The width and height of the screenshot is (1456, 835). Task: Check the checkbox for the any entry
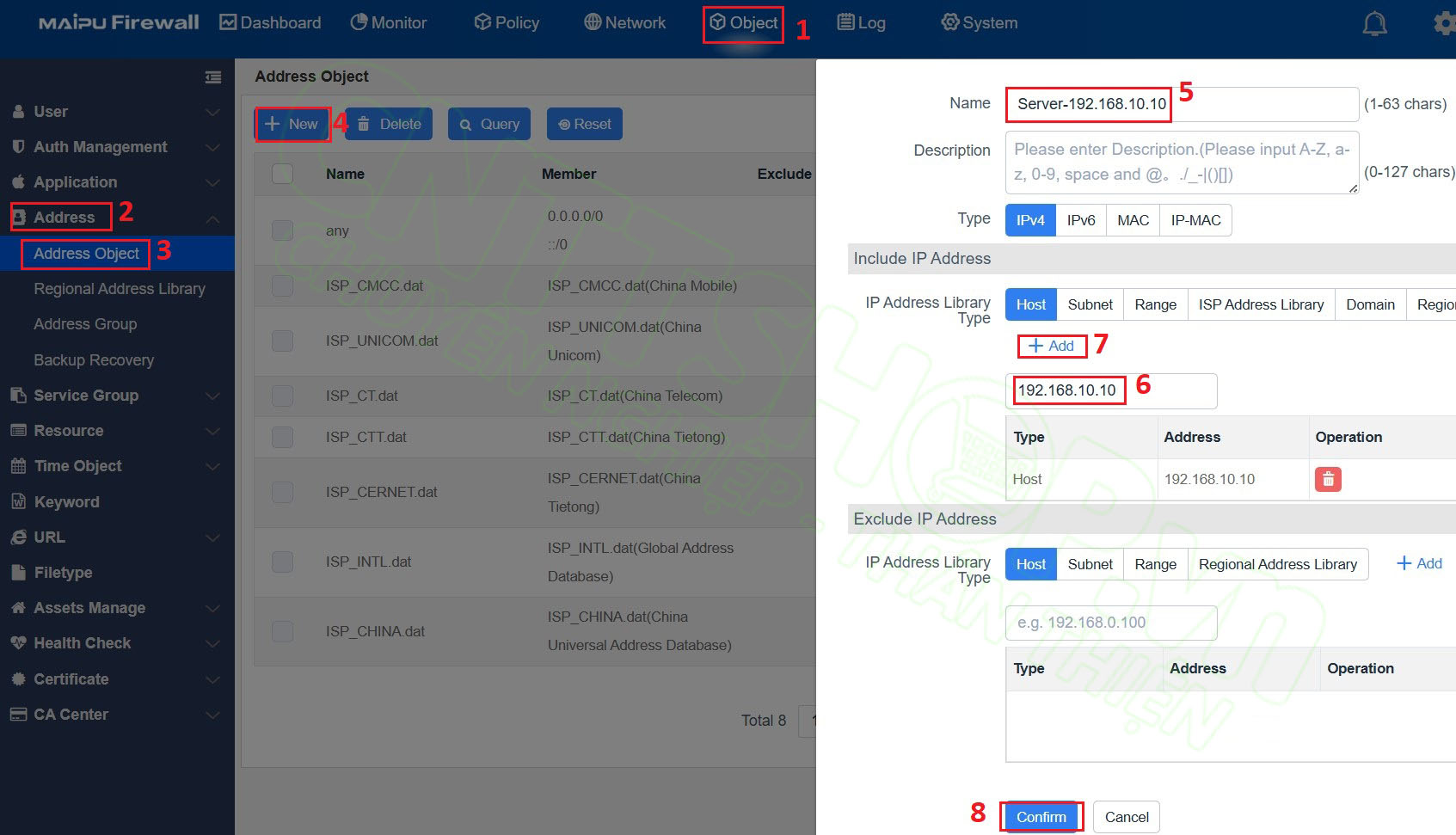(281, 230)
